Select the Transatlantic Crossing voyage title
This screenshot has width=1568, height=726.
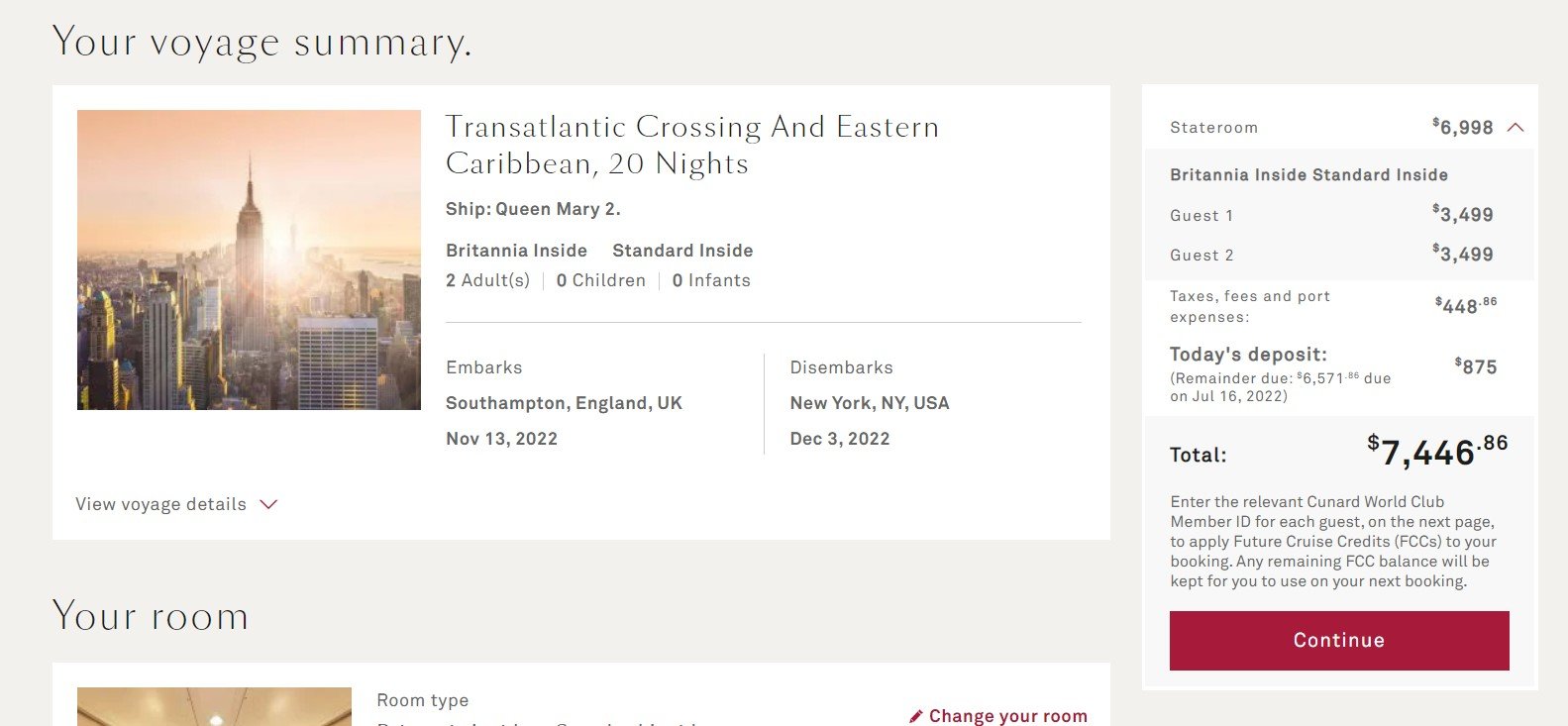point(692,145)
